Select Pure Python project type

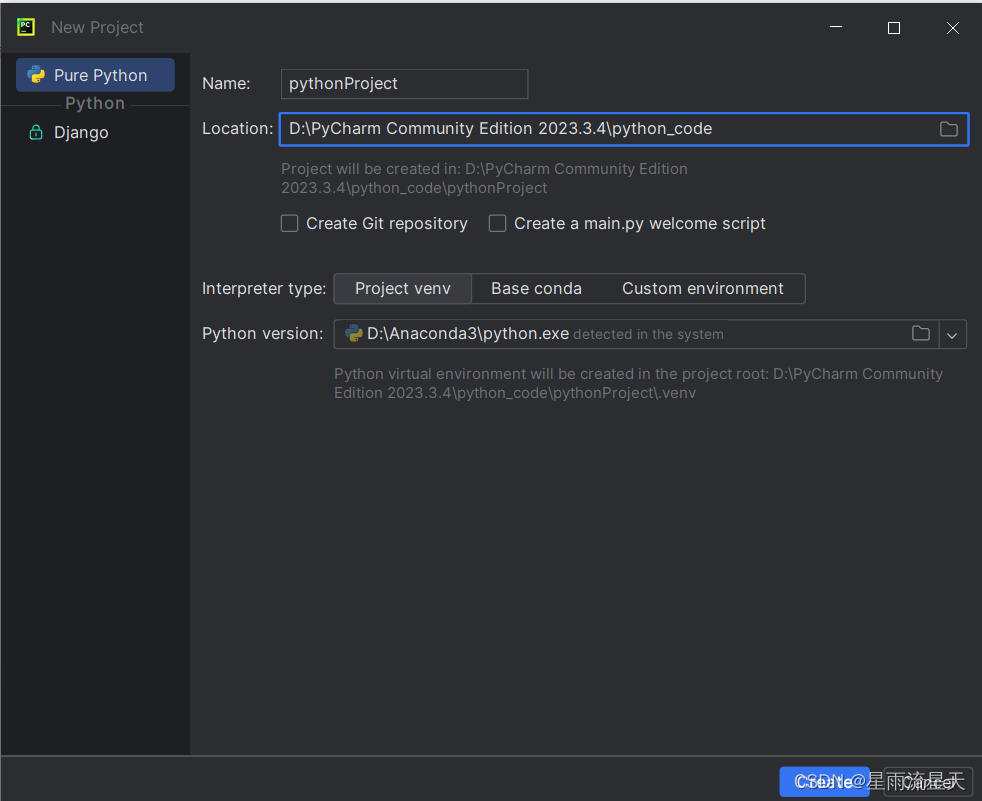pos(95,75)
